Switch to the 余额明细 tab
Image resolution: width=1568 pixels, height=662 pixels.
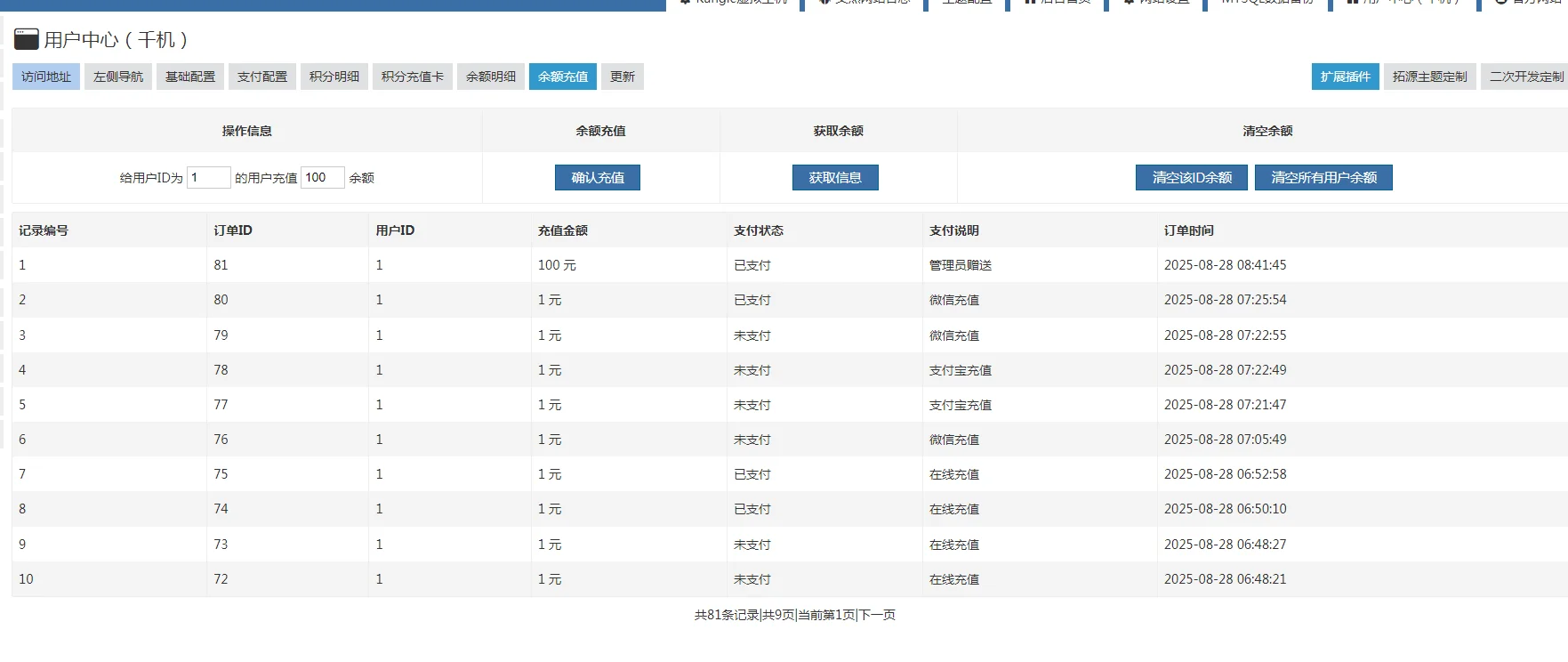click(491, 77)
